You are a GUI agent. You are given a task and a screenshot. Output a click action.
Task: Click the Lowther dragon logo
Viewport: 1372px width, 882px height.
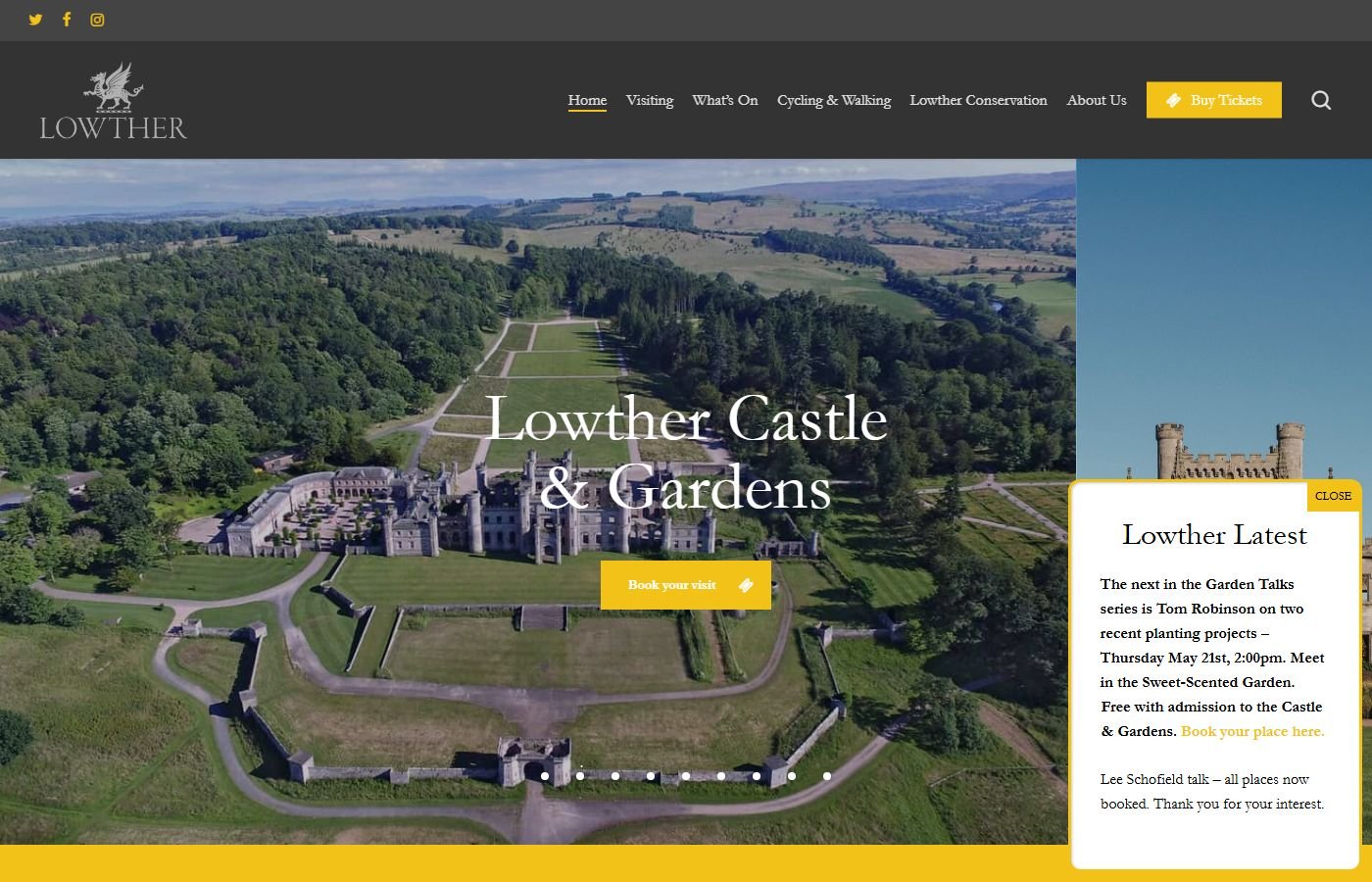(113, 101)
